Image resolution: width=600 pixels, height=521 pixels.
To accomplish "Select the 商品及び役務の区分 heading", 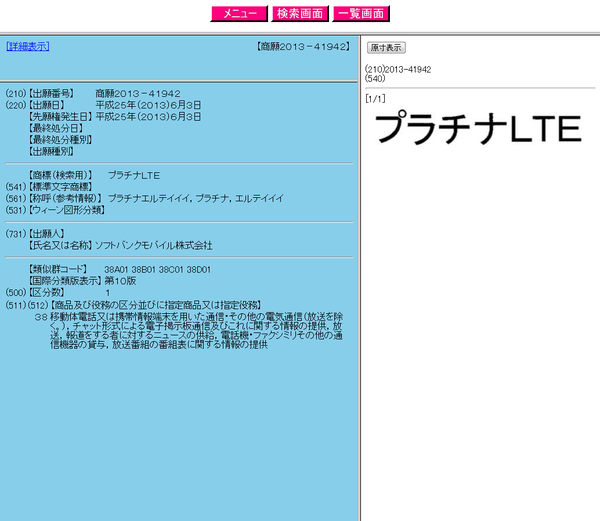I will [x=156, y=305].
